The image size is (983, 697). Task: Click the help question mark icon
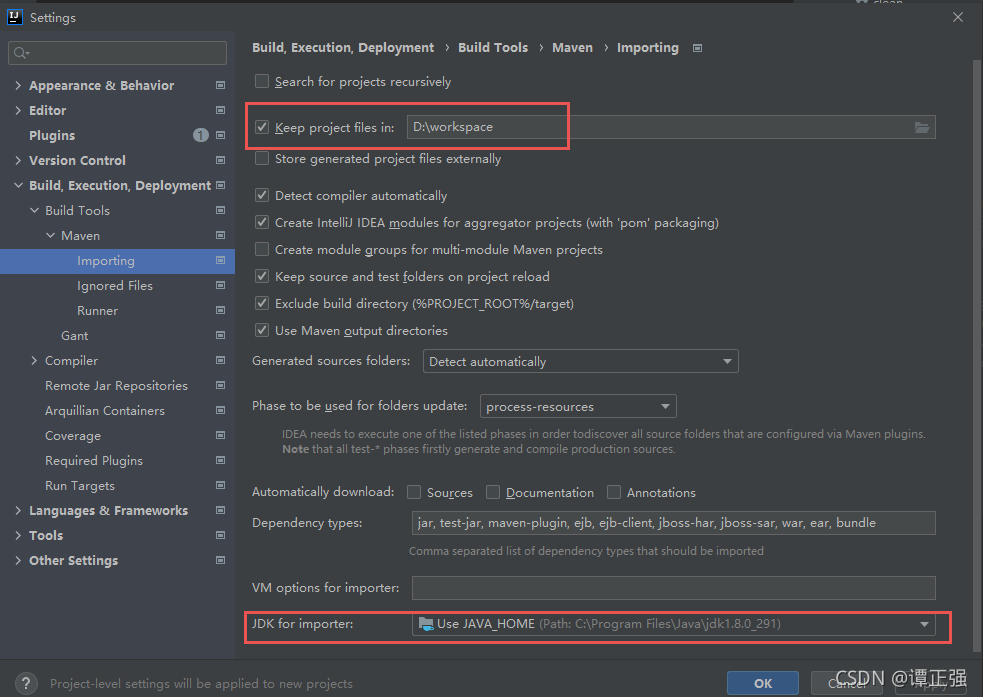[26, 683]
